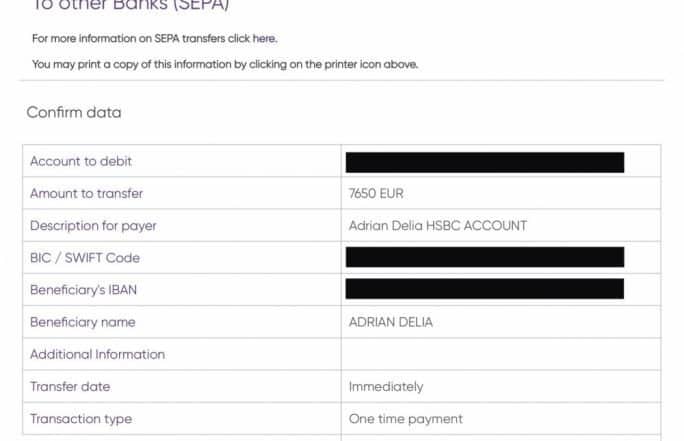Select the 'ADRIAN DELIA' beneficiary name value

(391, 322)
